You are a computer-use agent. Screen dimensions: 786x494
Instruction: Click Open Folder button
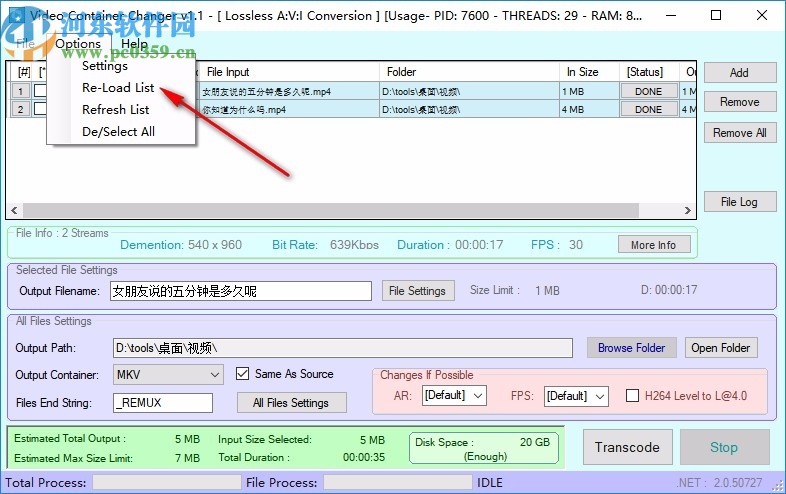click(x=721, y=348)
